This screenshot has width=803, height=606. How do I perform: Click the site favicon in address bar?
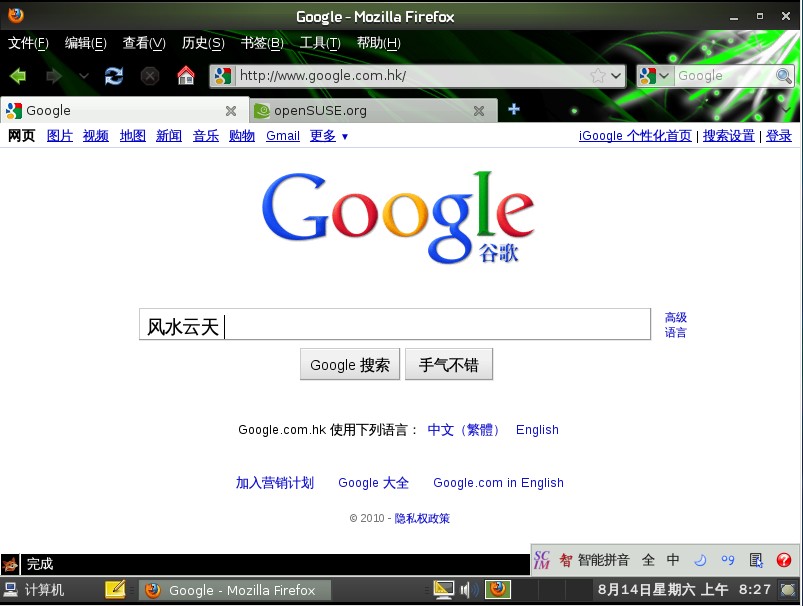tap(223, 76)
